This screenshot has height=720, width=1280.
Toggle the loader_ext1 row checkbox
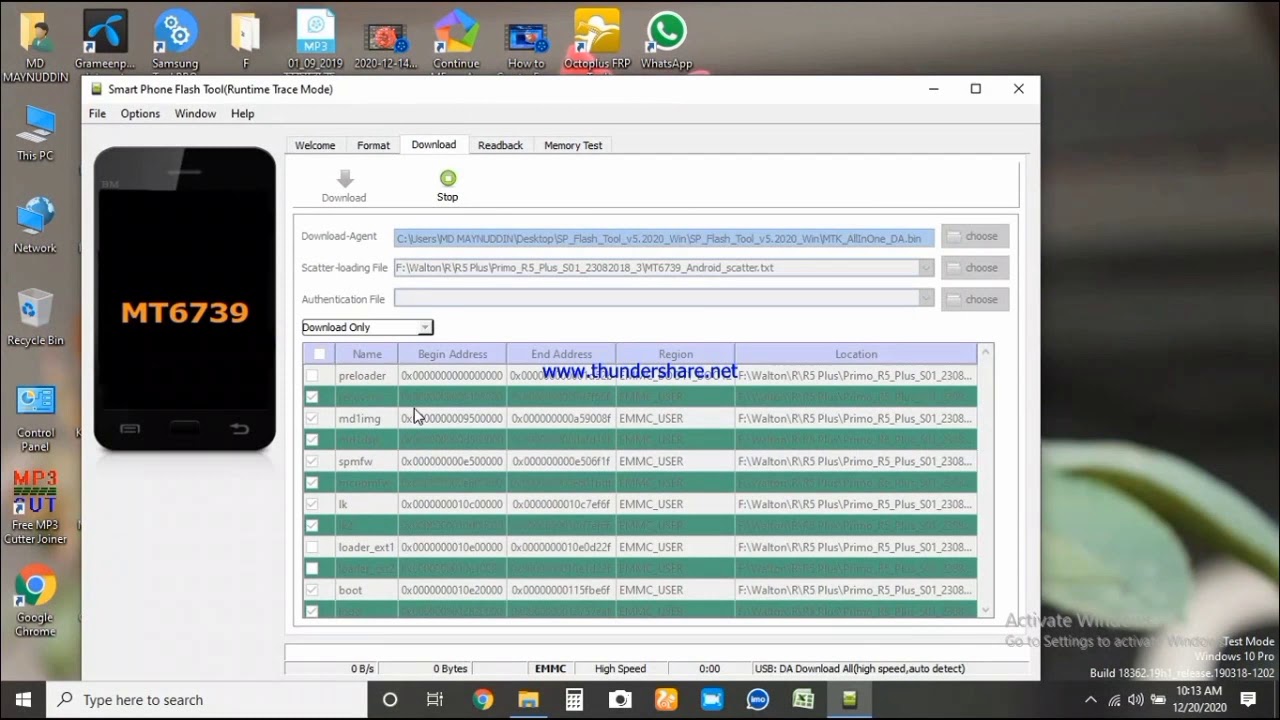pyautogui.click(x=312, y=547)
